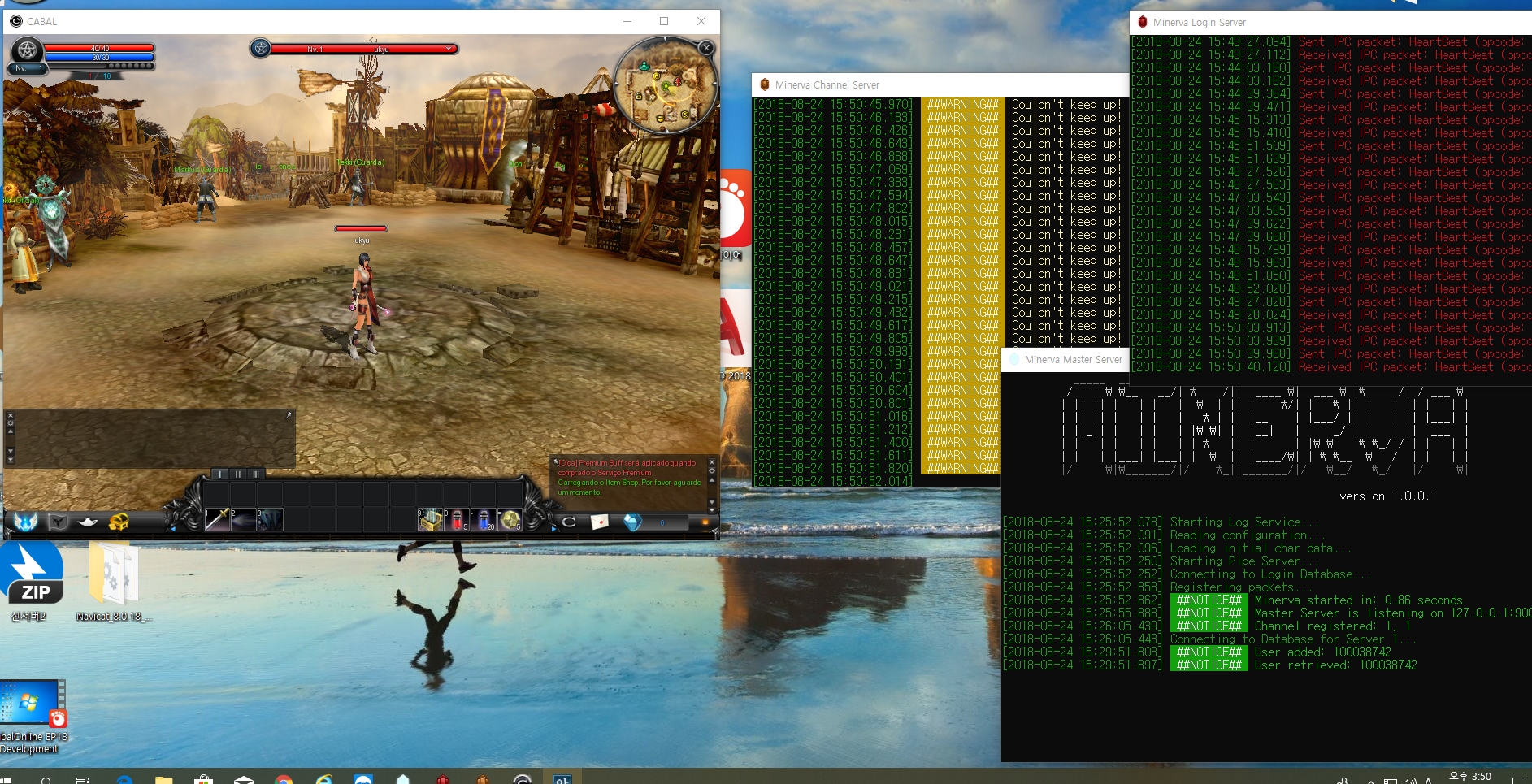This screenshot has height=784, width=1532.
Task: Focus the Minerva Channel Server window title
Action: point(827,84)
